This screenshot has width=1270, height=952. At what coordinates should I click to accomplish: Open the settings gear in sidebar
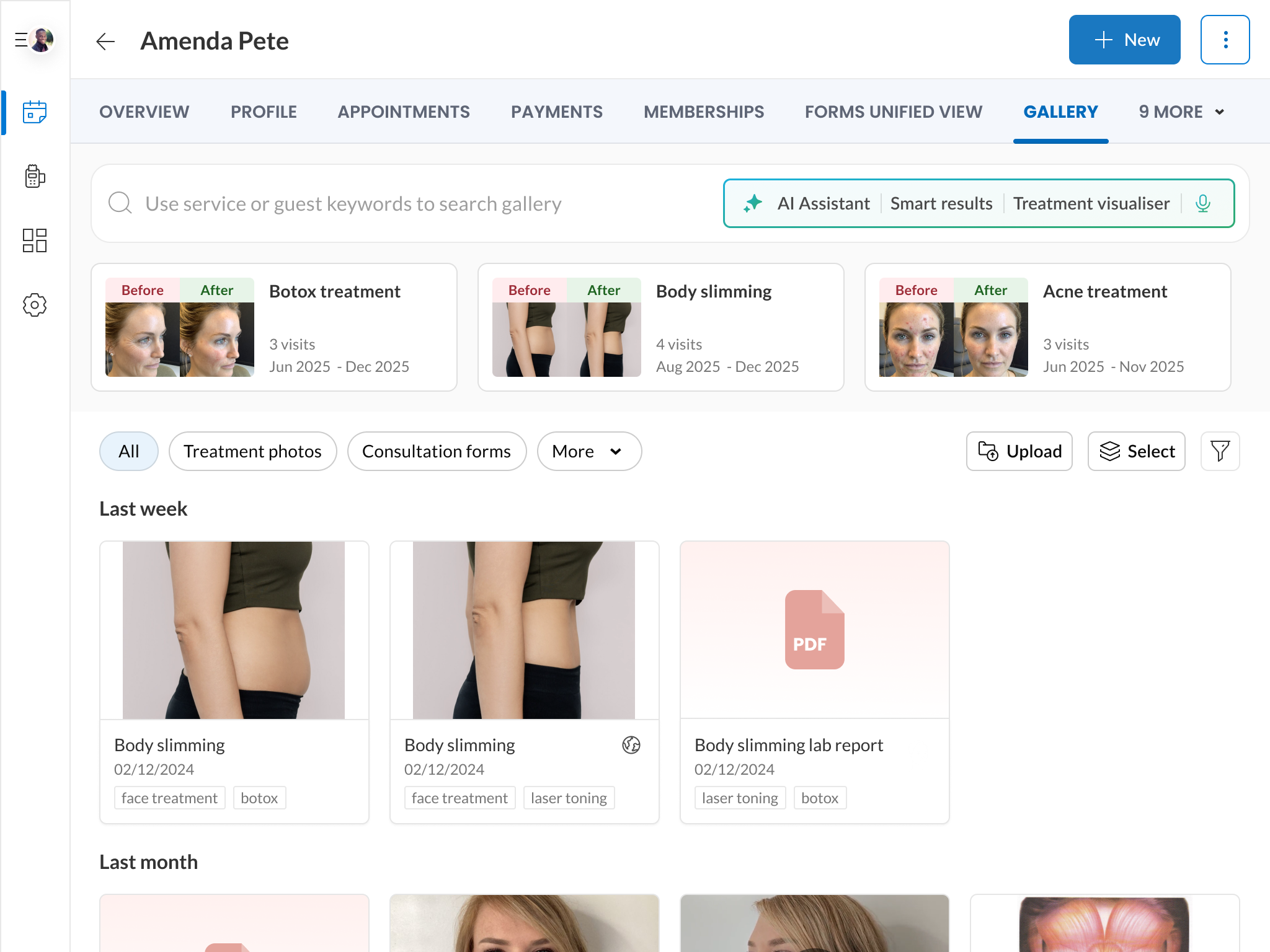pyautogui.click(x=35, y=305)
